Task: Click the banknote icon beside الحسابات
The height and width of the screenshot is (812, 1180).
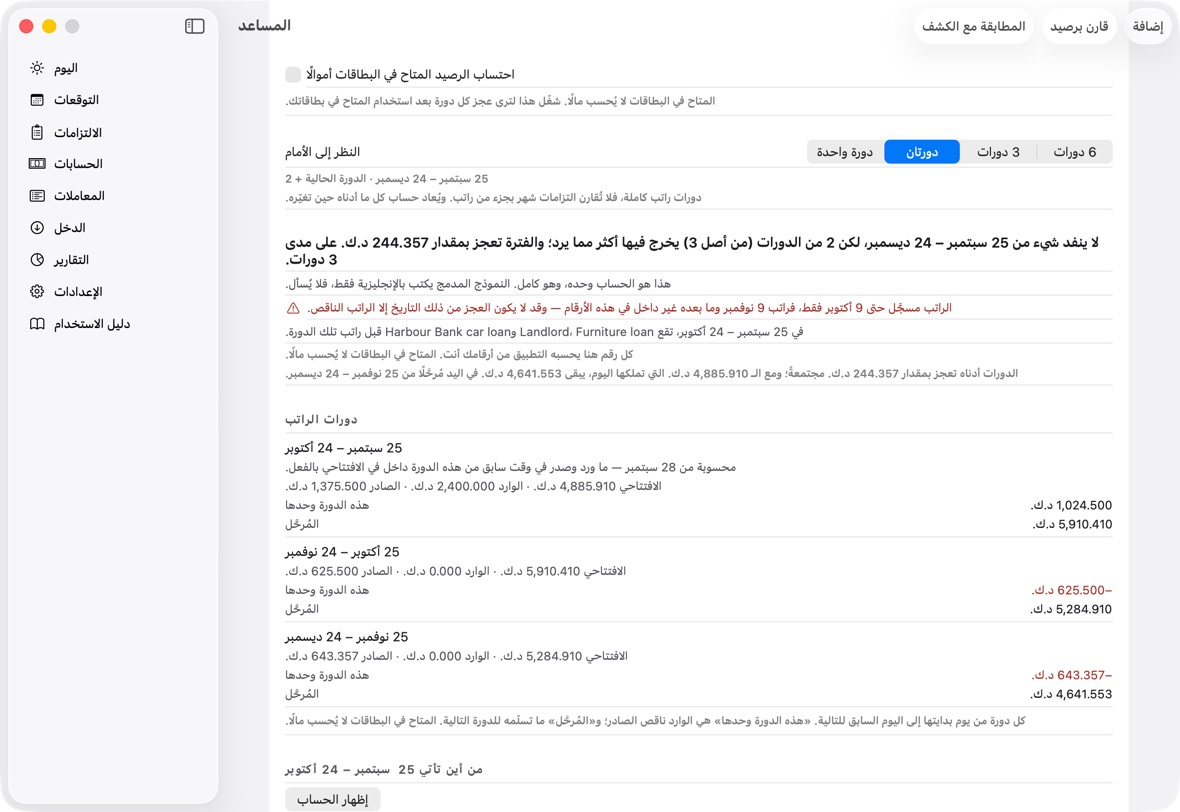Action: pyautogui.click(x=37, y=163)
